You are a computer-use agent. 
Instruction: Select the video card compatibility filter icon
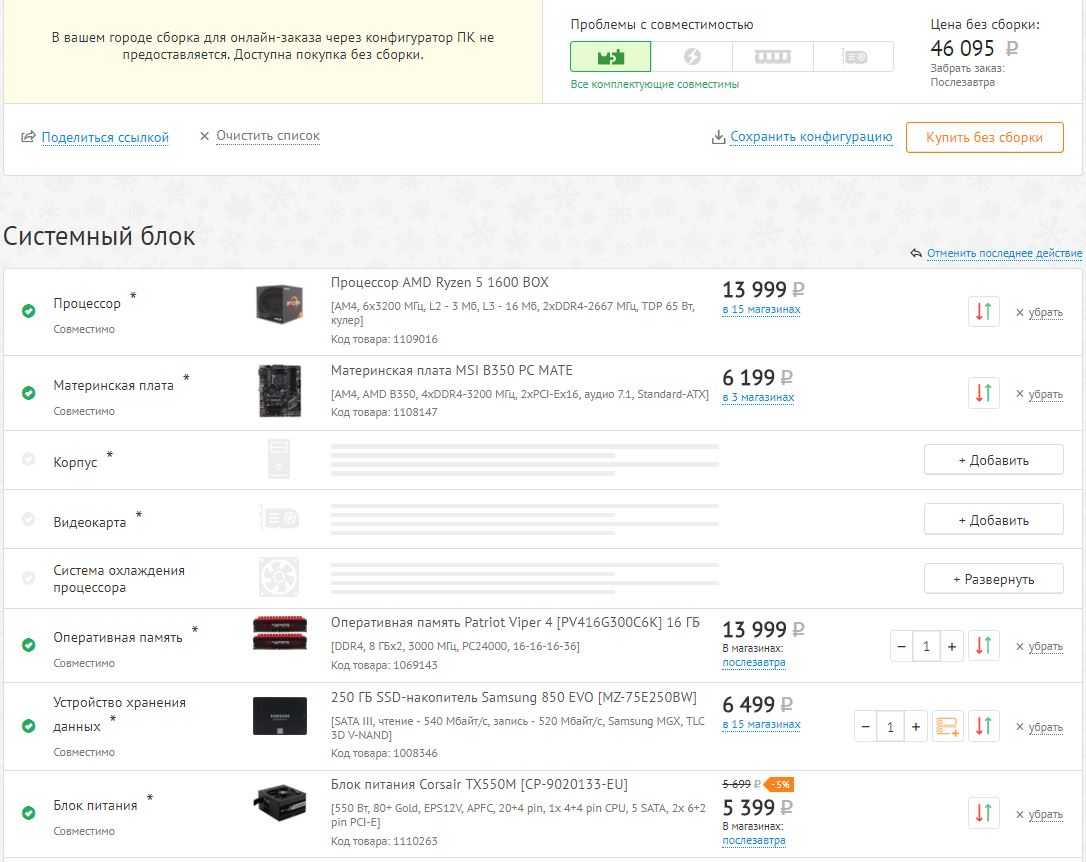[854, 57]
